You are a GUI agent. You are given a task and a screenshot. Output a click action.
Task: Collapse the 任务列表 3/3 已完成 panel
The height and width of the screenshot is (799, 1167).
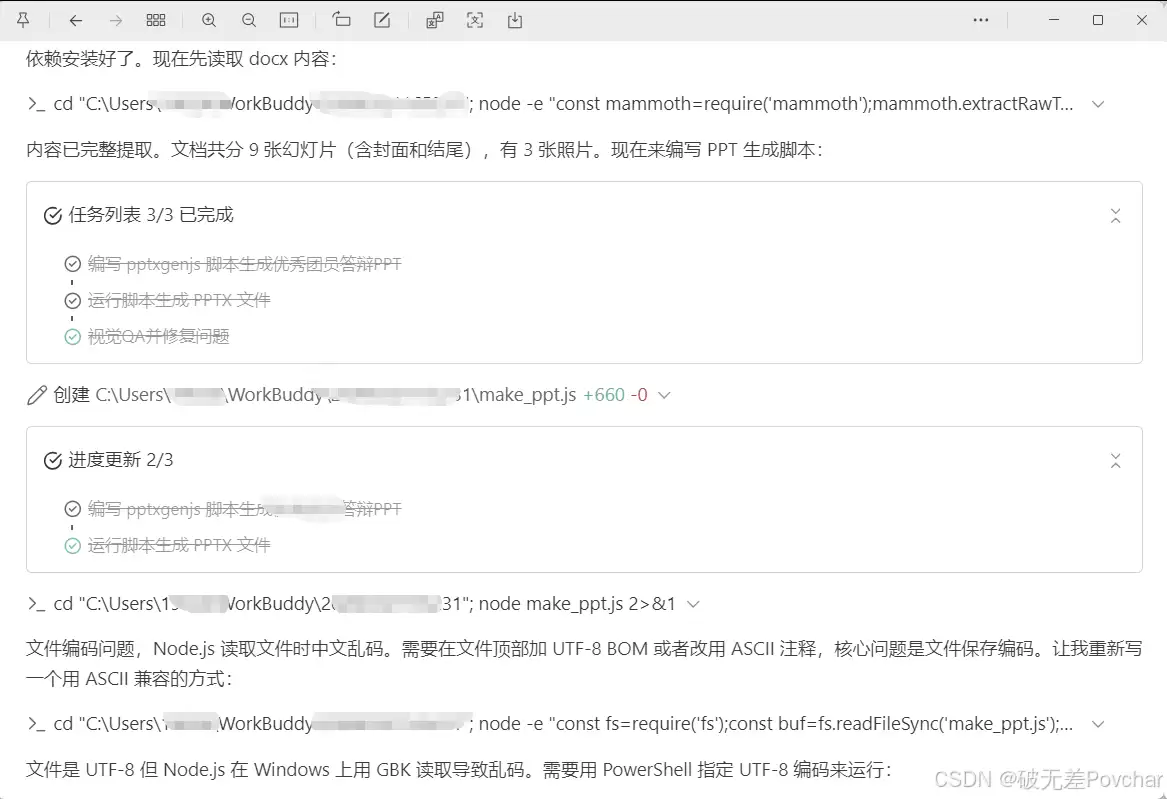tap(1116, 216)
